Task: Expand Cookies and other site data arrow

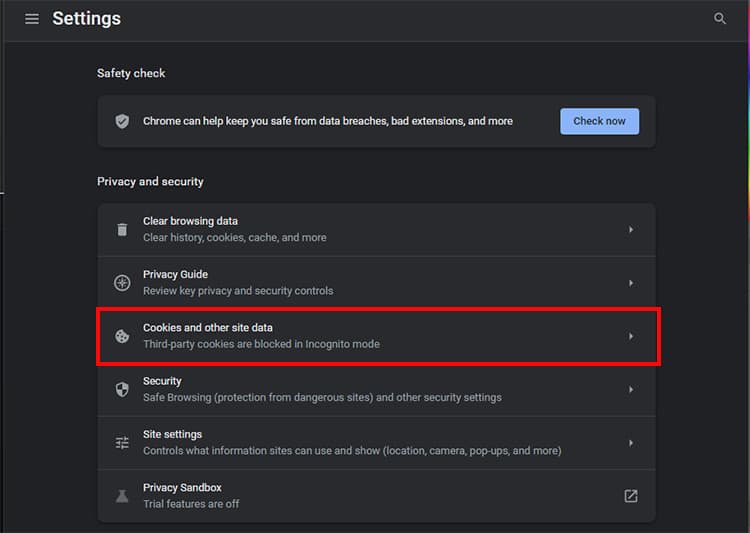Action: [x=631, y=336]
